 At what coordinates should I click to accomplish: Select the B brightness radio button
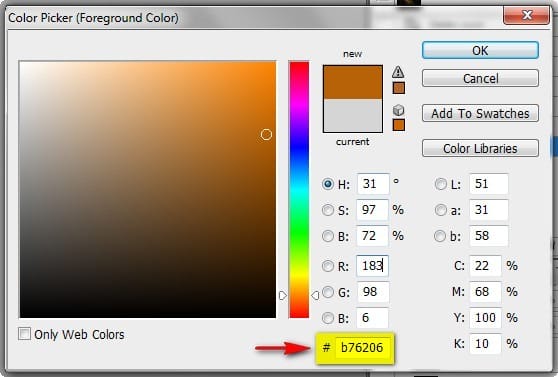tap(328, 236)
